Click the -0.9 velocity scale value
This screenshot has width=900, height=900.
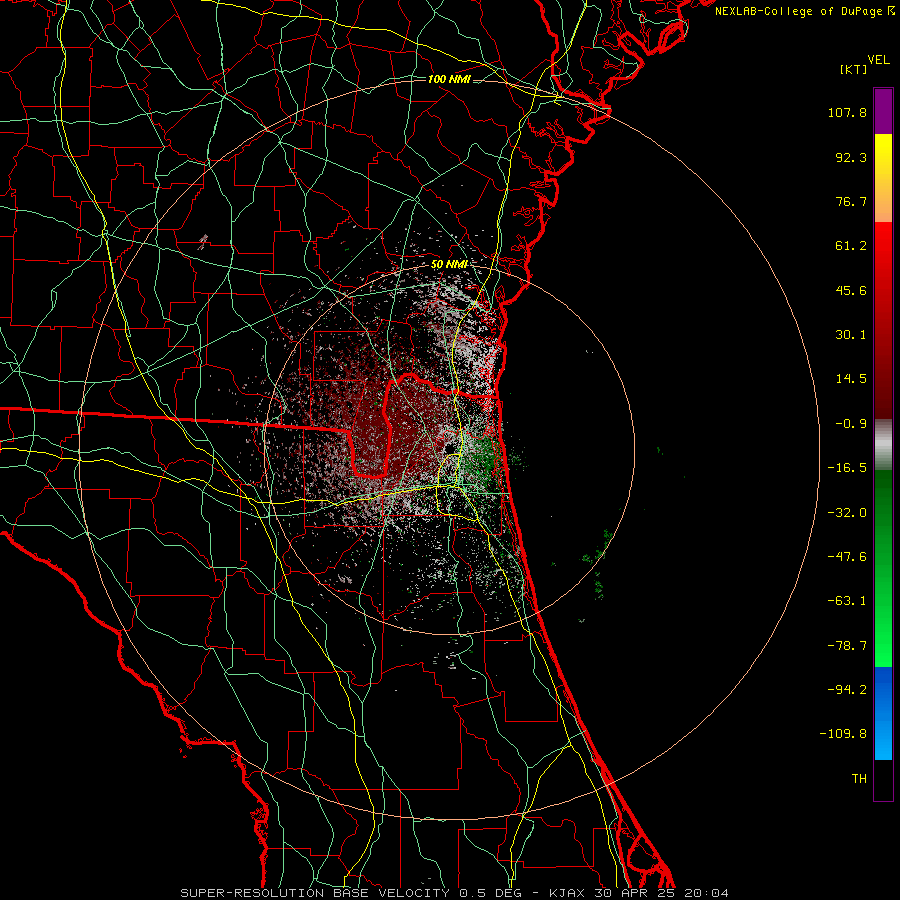(851, 424)
